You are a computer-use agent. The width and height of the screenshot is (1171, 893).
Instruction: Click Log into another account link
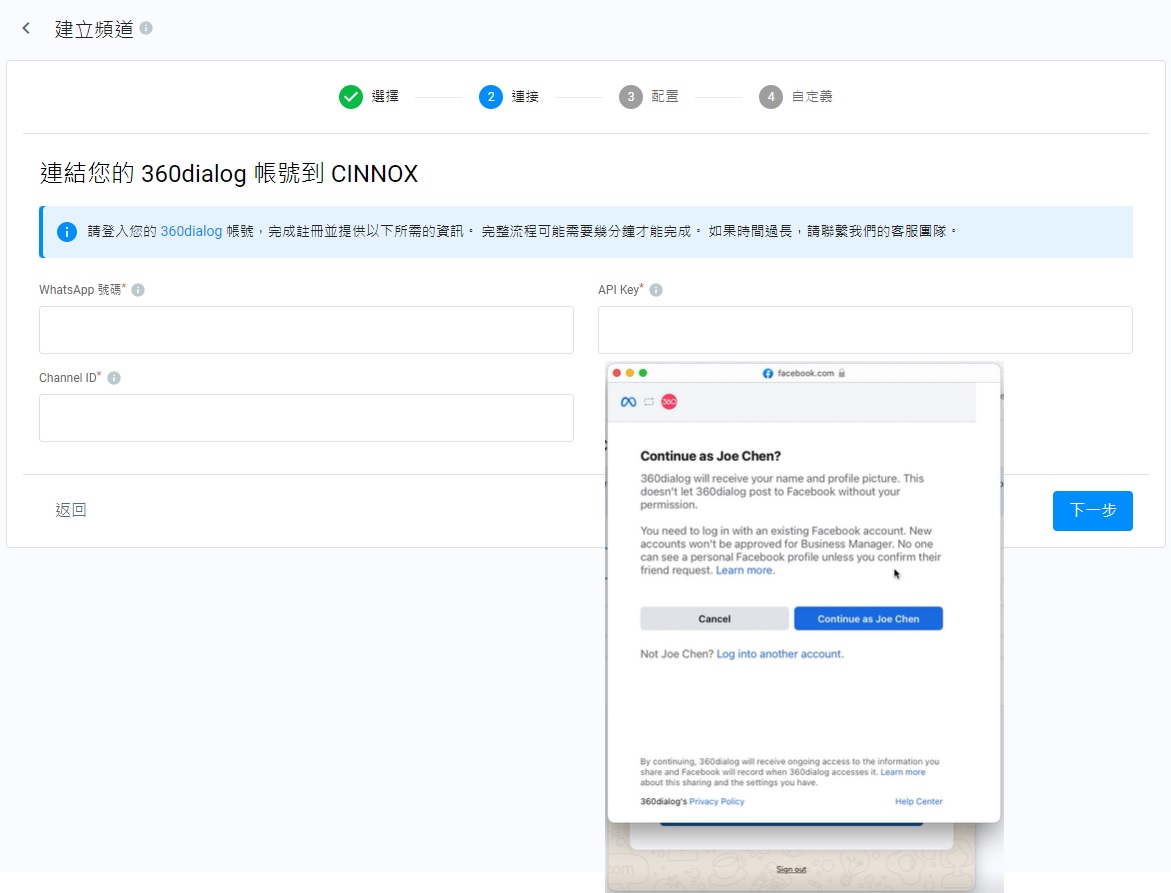(780, 654)
